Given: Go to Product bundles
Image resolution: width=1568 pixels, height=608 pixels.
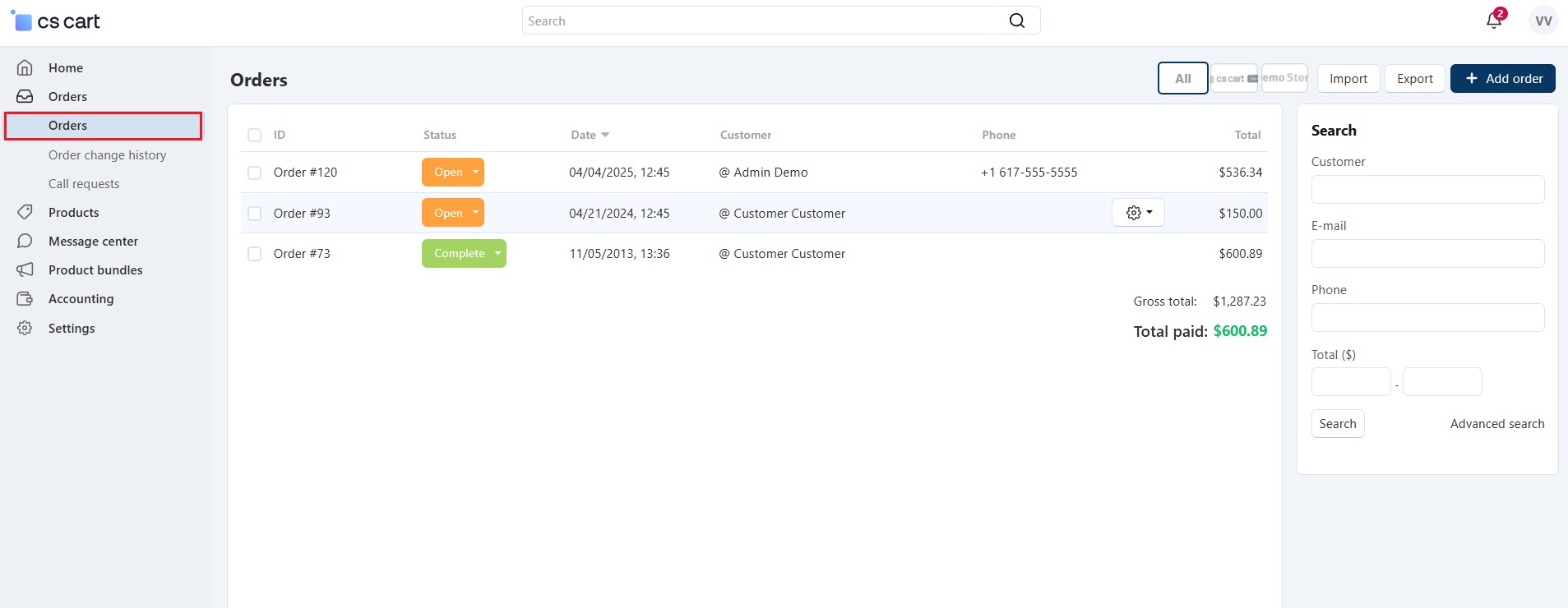Looking at the screenshot, I should point(95,269).
